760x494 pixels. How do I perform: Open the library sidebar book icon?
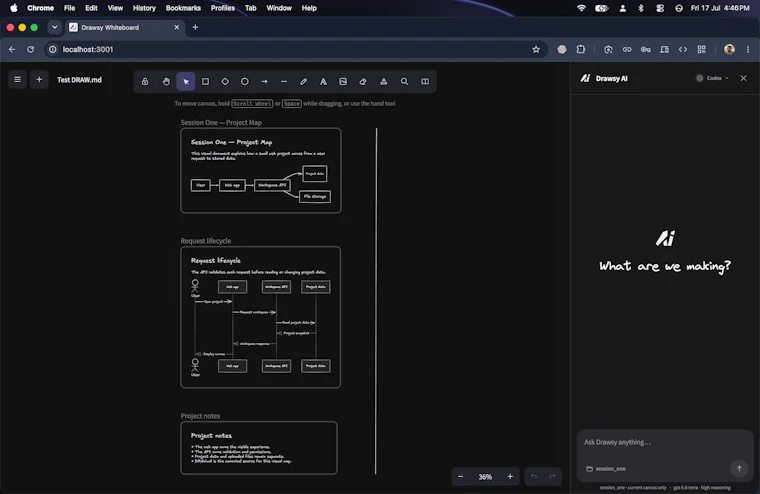(x=425, y=81)
